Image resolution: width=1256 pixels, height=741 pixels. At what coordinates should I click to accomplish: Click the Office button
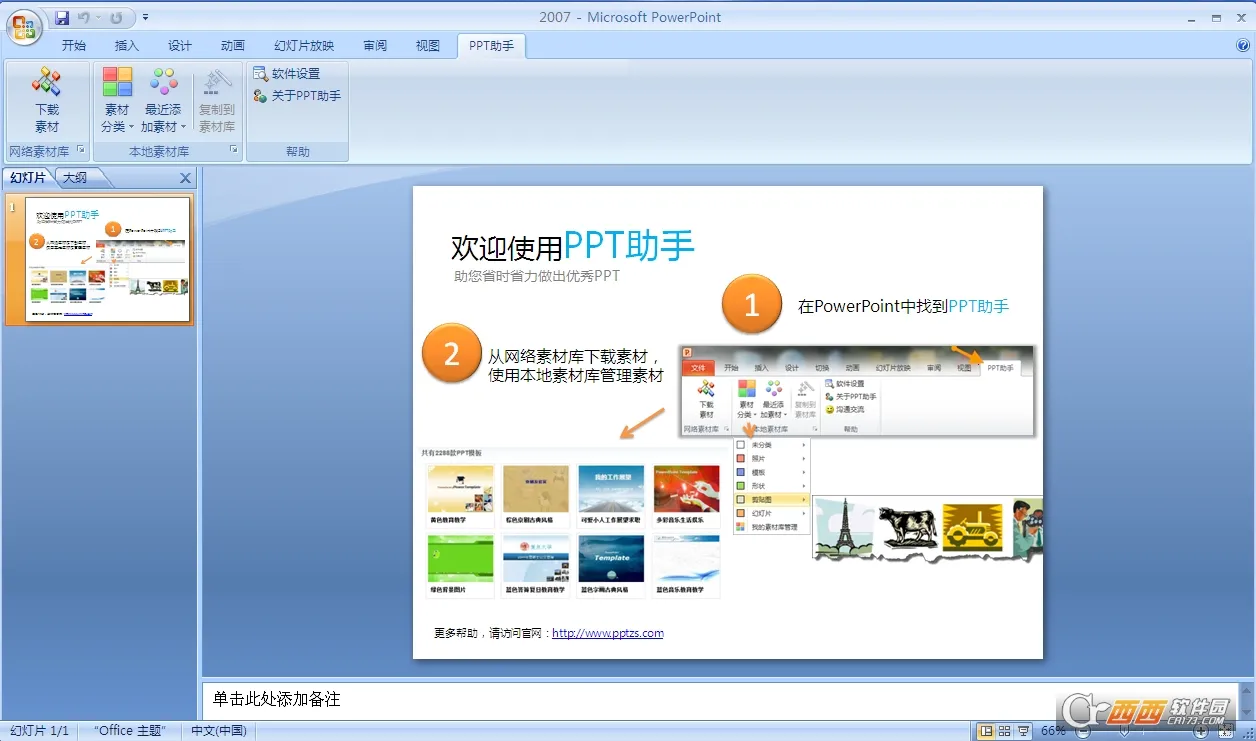[22, 28]
